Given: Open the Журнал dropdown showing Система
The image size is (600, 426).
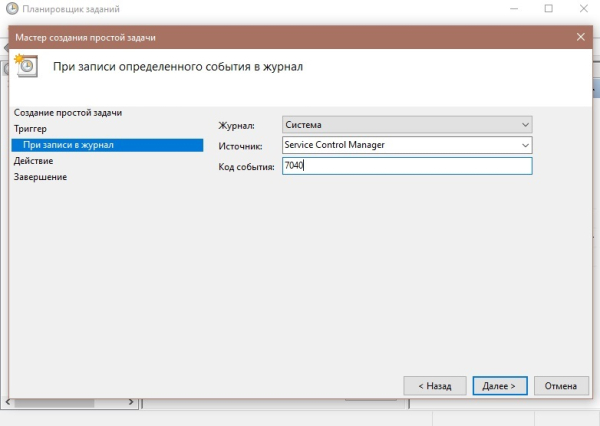Looking at the screenshot, I should 407,125.
